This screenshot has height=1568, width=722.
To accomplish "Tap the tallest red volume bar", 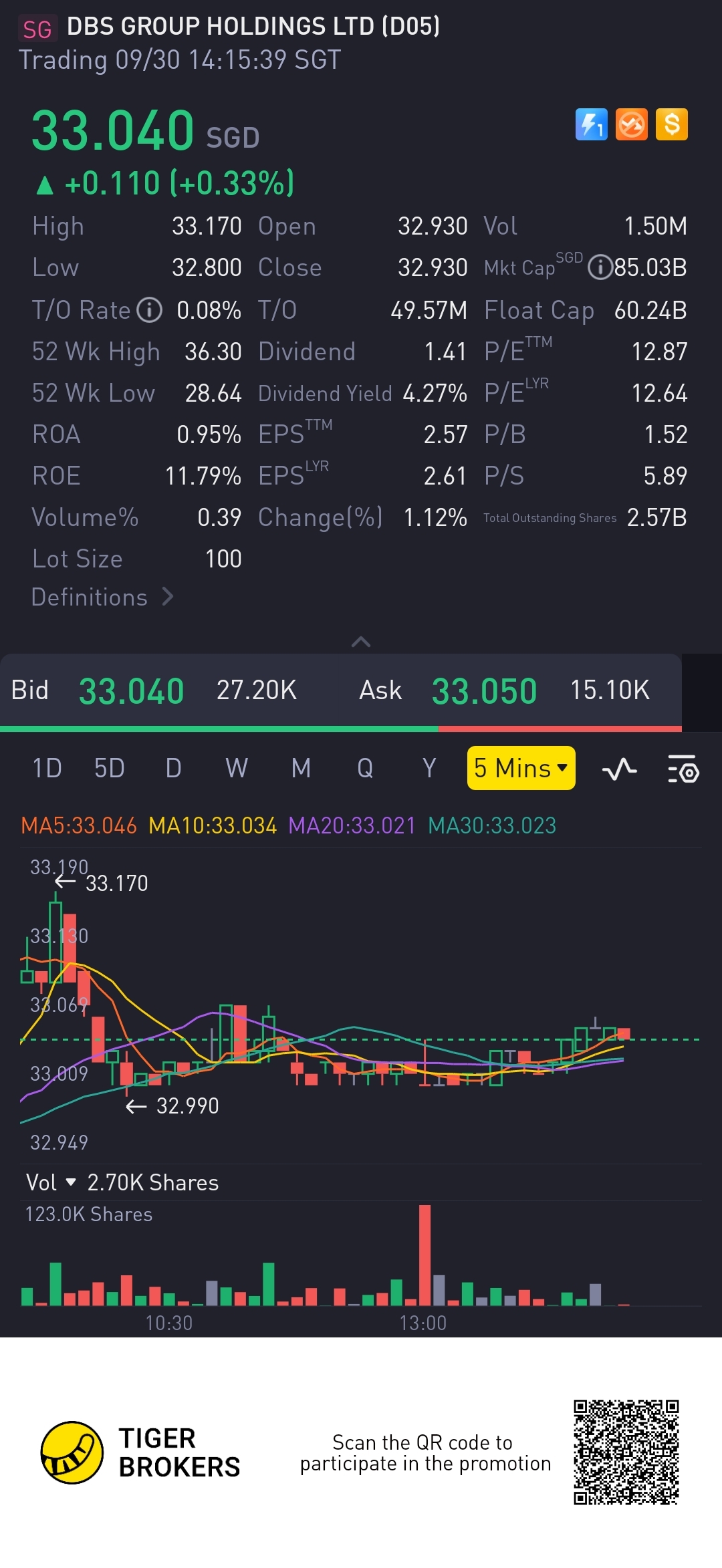I will pyautogui.click(x=425, y=1255).
